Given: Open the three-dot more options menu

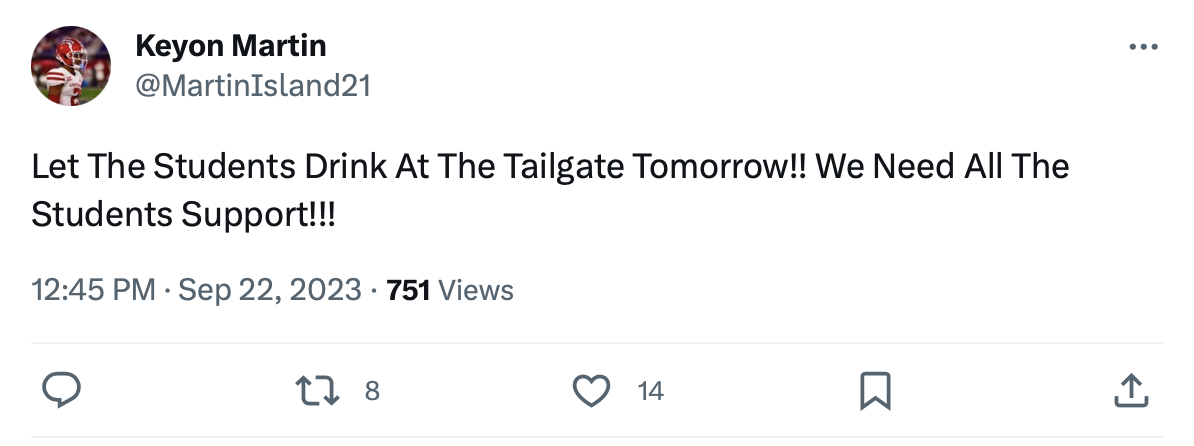Looking at the screenshot, I should click(x=1142, y=46).
